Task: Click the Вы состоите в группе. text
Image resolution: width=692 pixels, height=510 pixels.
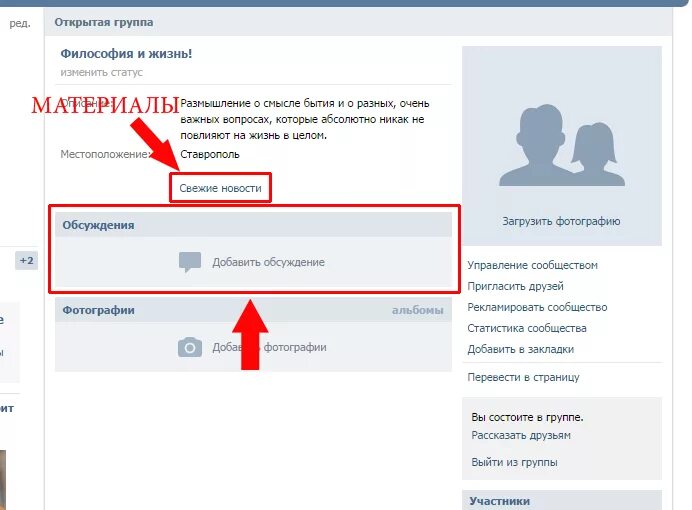Action: (x=527, y=417)
